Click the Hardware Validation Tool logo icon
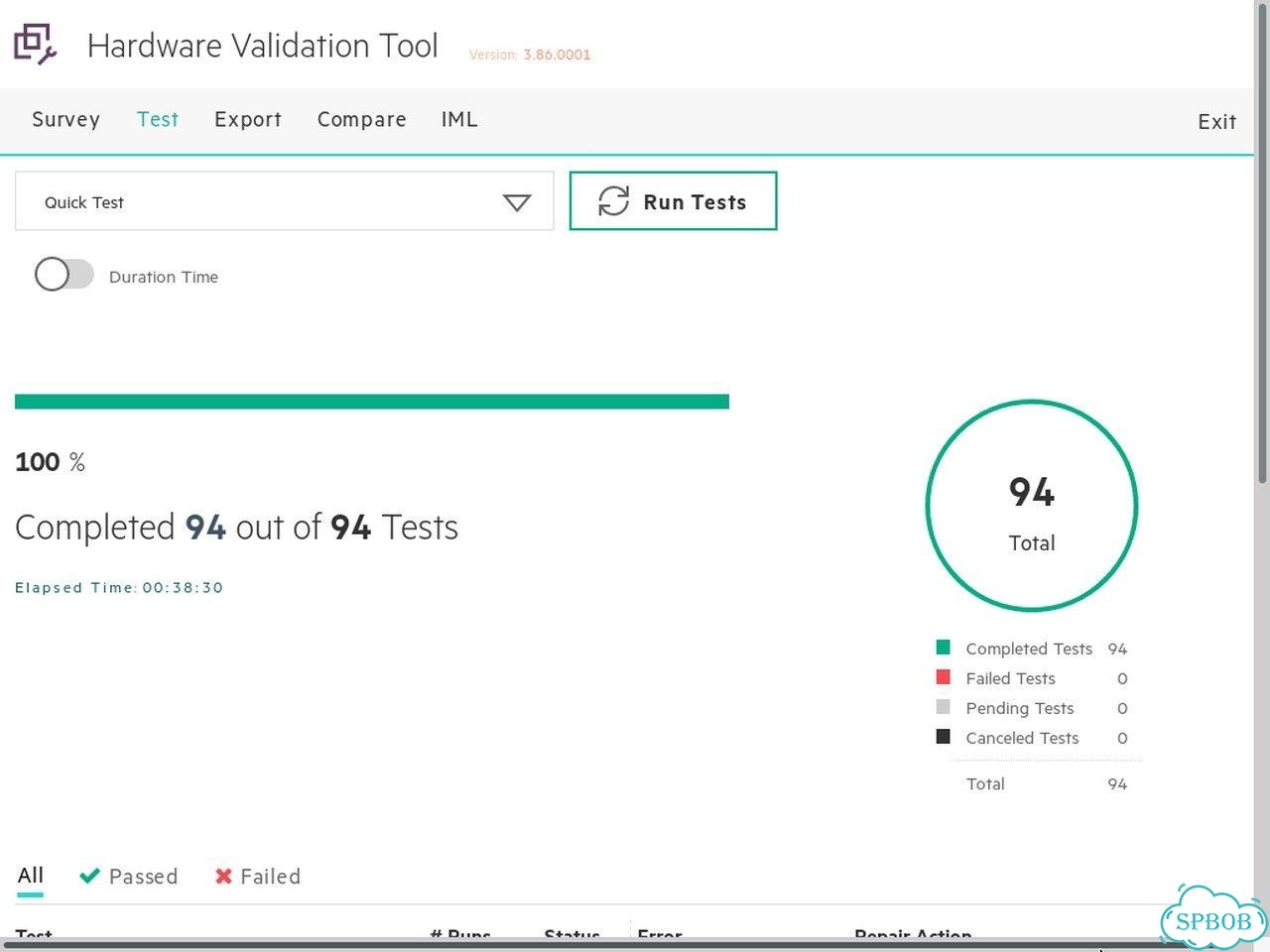This screenshot has width=1270, height=952. 35,45
